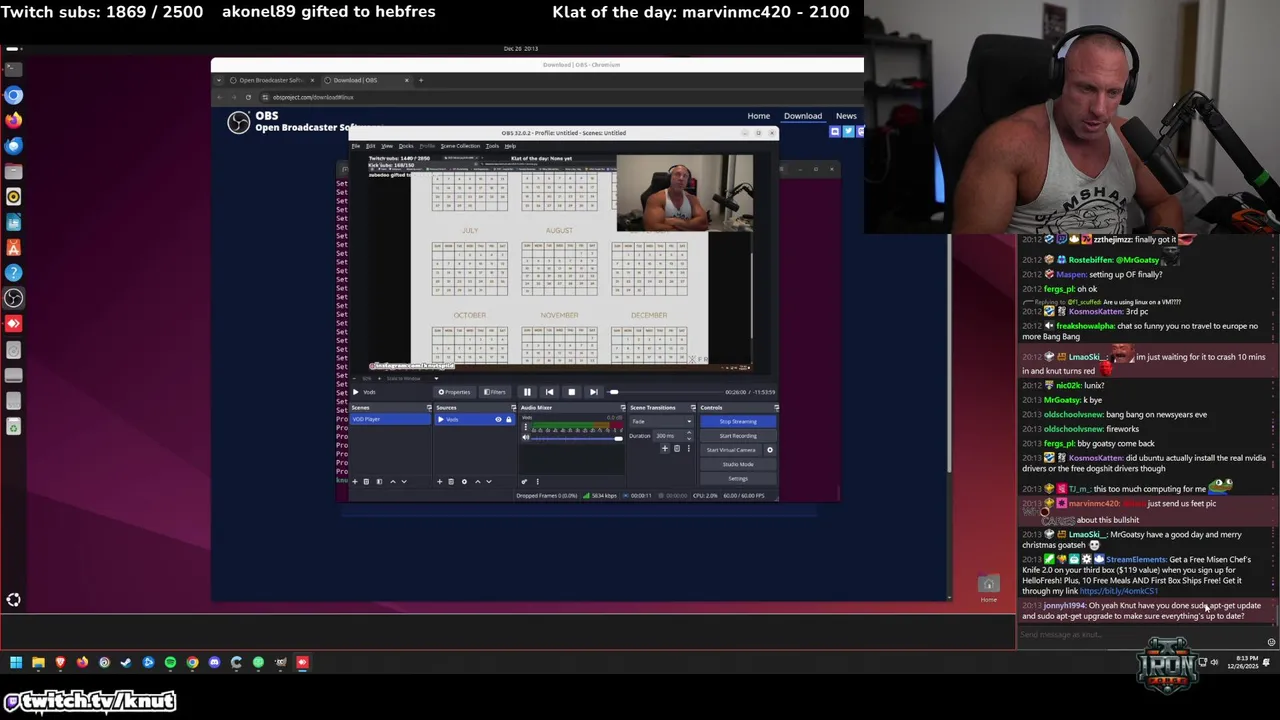Viewport: 1280px width, 720px height.
Task: Toggle the lock on the Vods source
Action: pyautogui.click(x=508, y=419)
